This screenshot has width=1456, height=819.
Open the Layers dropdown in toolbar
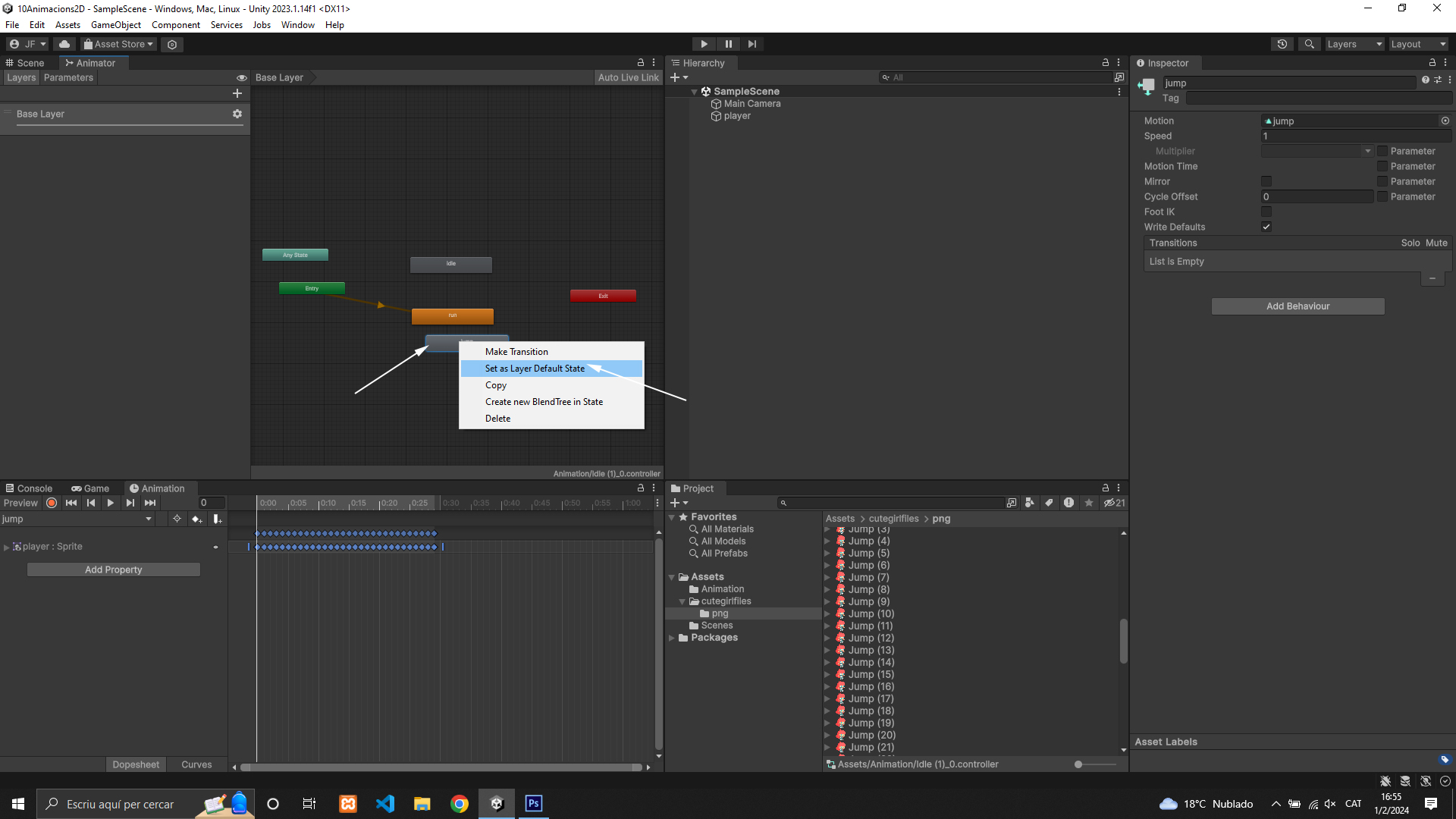pos(1354,44)
